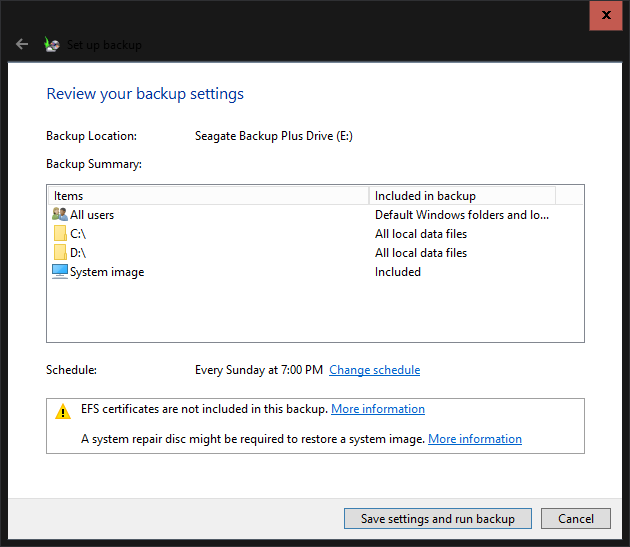
Task: Click the yellow warning icon
Action: [63, 410]
